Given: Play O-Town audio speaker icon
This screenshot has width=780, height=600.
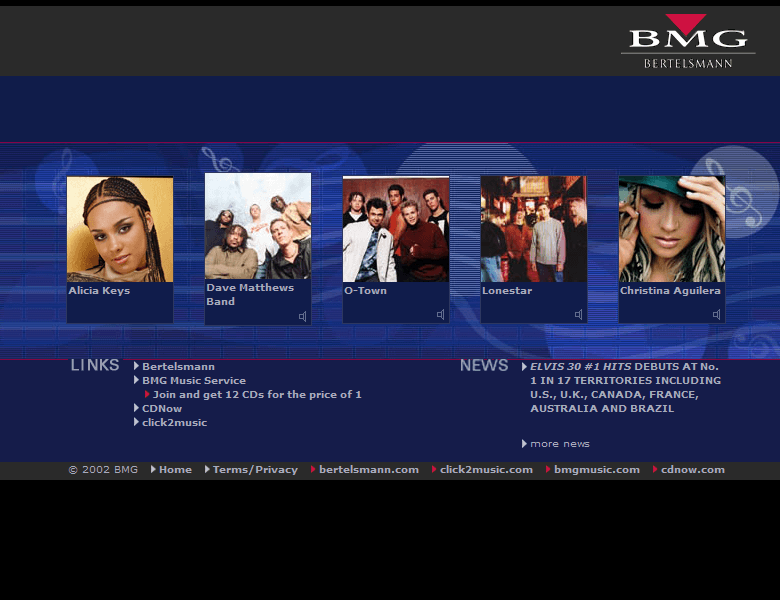Looking at the screenshot, I should tap(441, 314).
